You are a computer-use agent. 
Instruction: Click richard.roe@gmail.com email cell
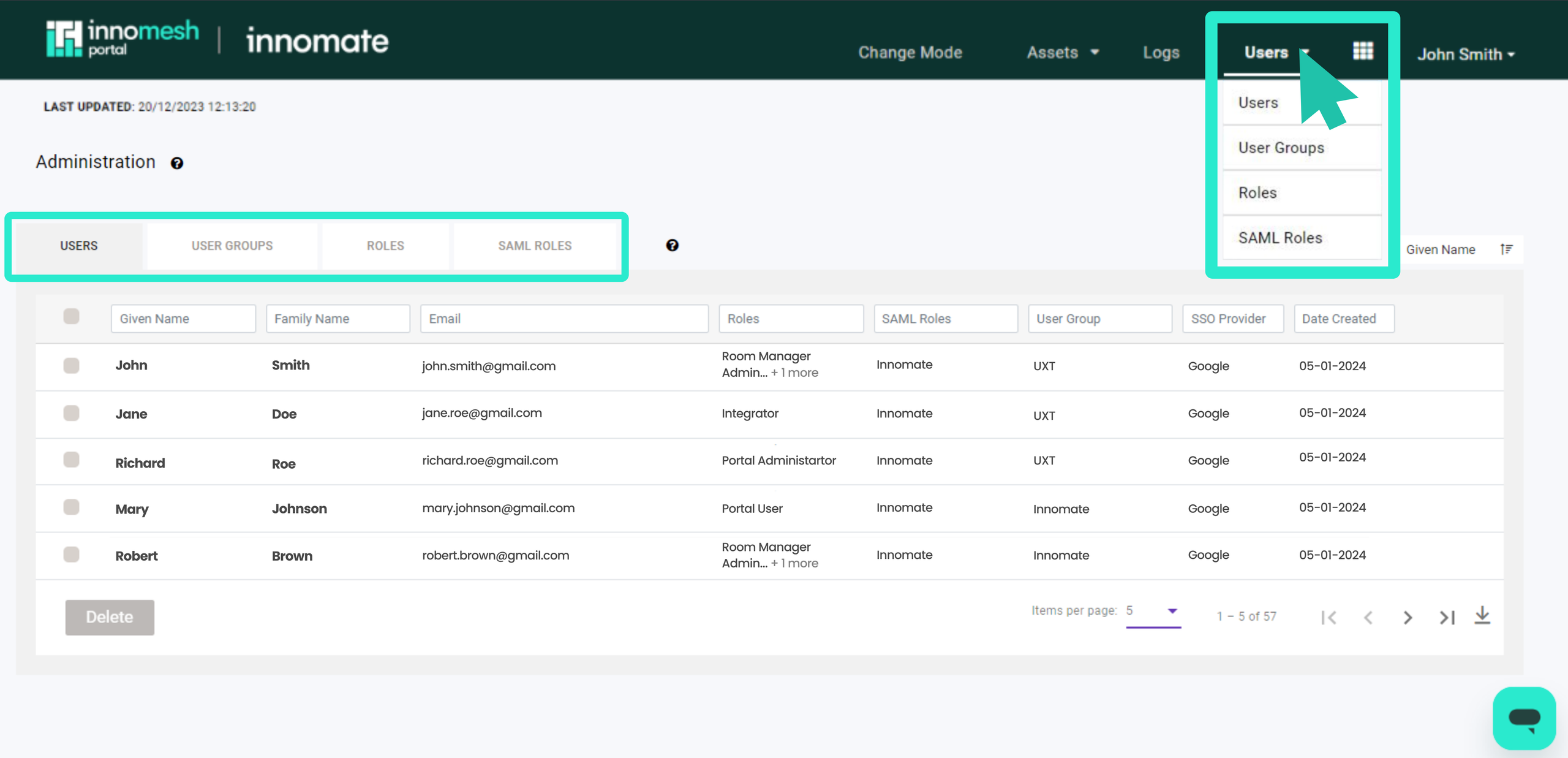pos(490,460)
